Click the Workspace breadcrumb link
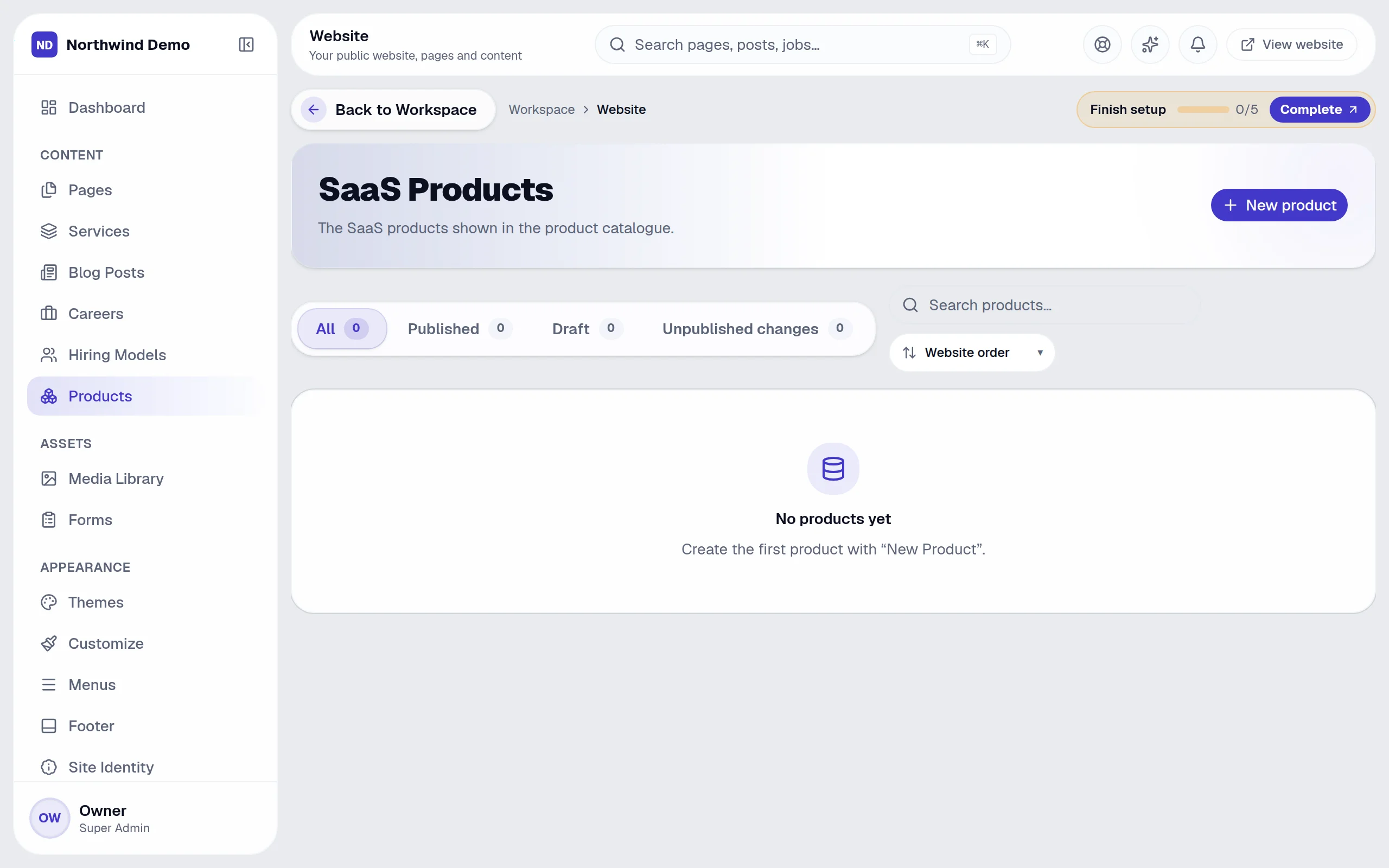Viewport: 1389px width, 868px height. point(541,110)
